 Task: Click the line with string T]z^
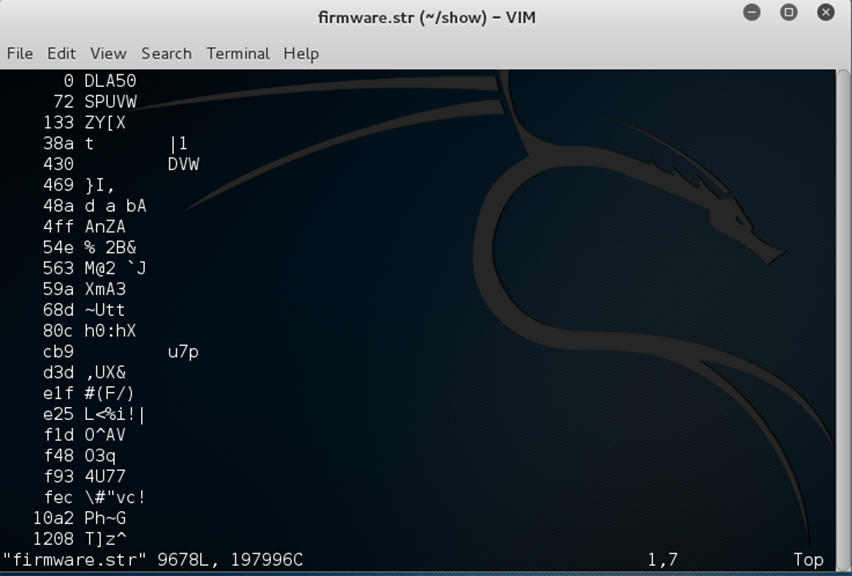click(79, 539)
